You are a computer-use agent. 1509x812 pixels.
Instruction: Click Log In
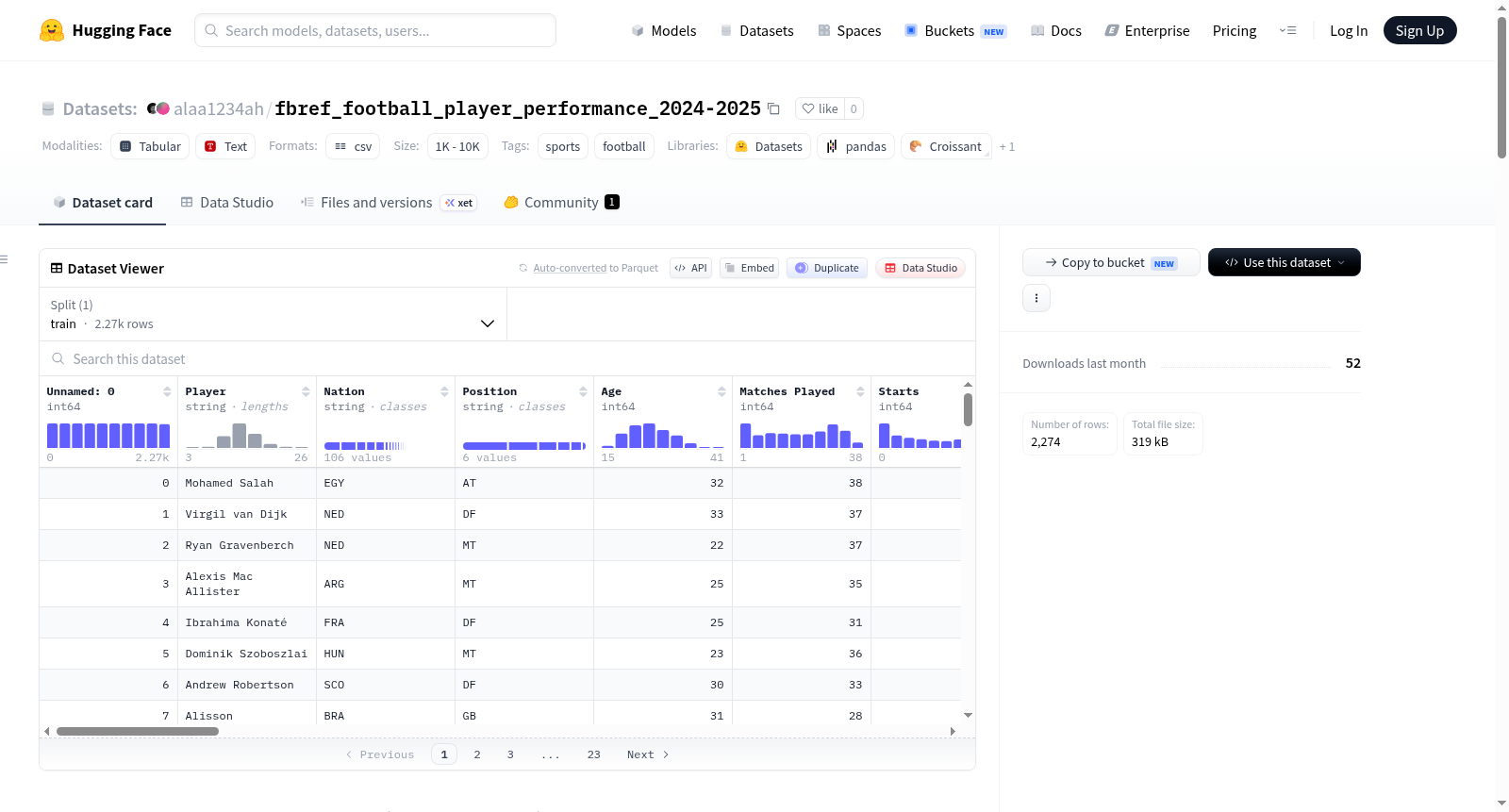[x=1349, y=30]
